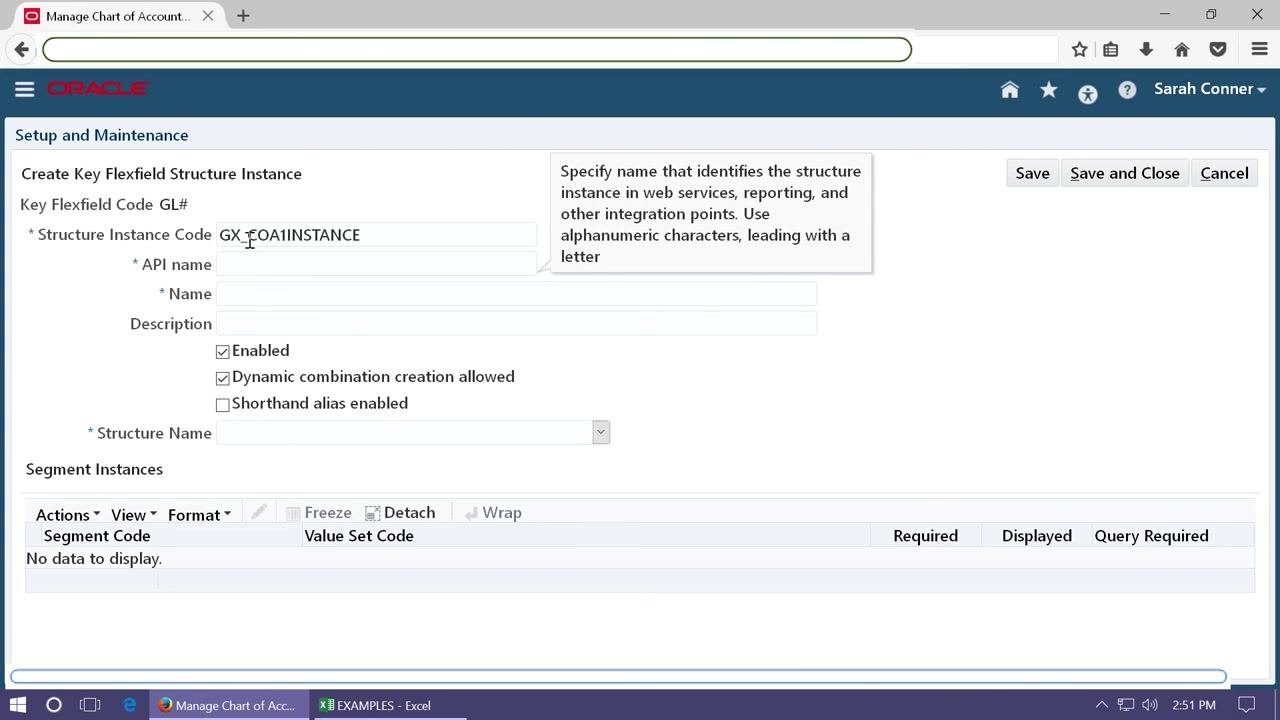Open the Oracle help question mark icon
Viewport: 1280px width, 720px height.
click(1127, 90)
